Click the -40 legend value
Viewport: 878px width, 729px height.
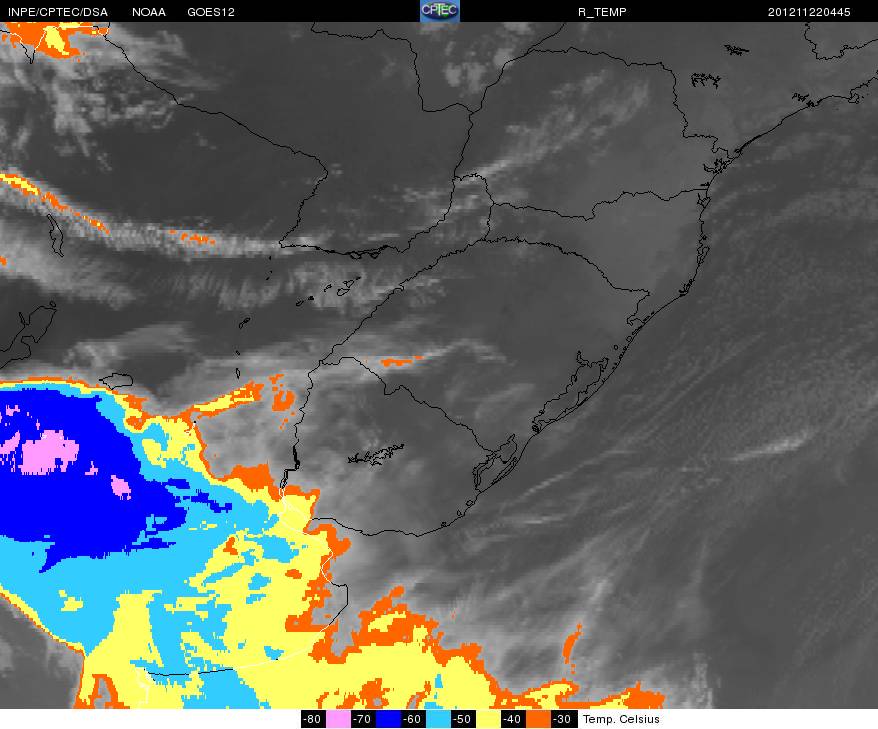(x=512, y=719)
